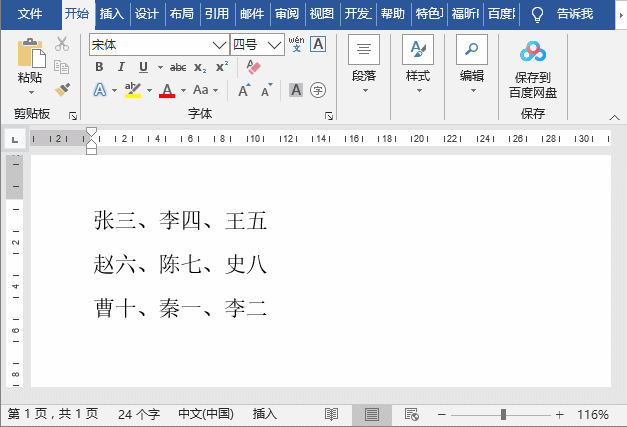627x427 pixels.
Task: Click the Paste clipboard icon
Action: [31, 53]
